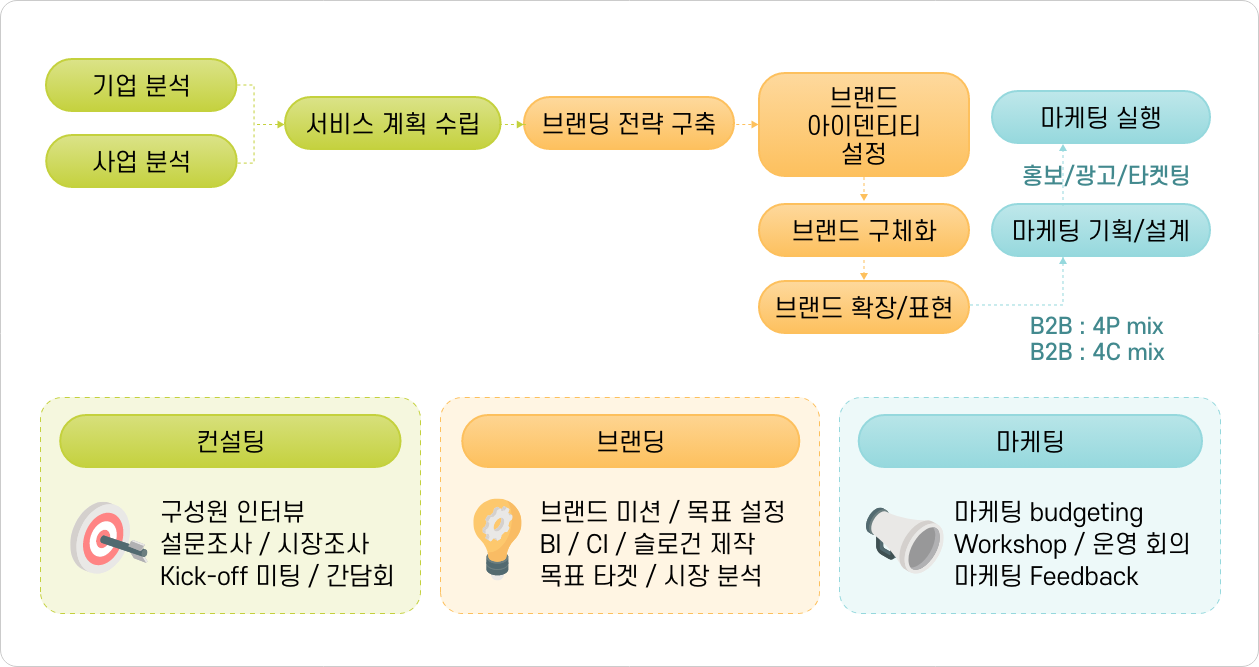Click the B2B : 4P mix text
Viewport: 1259px width, 667px height.
pyautogui.click(x=1097, y=326)
